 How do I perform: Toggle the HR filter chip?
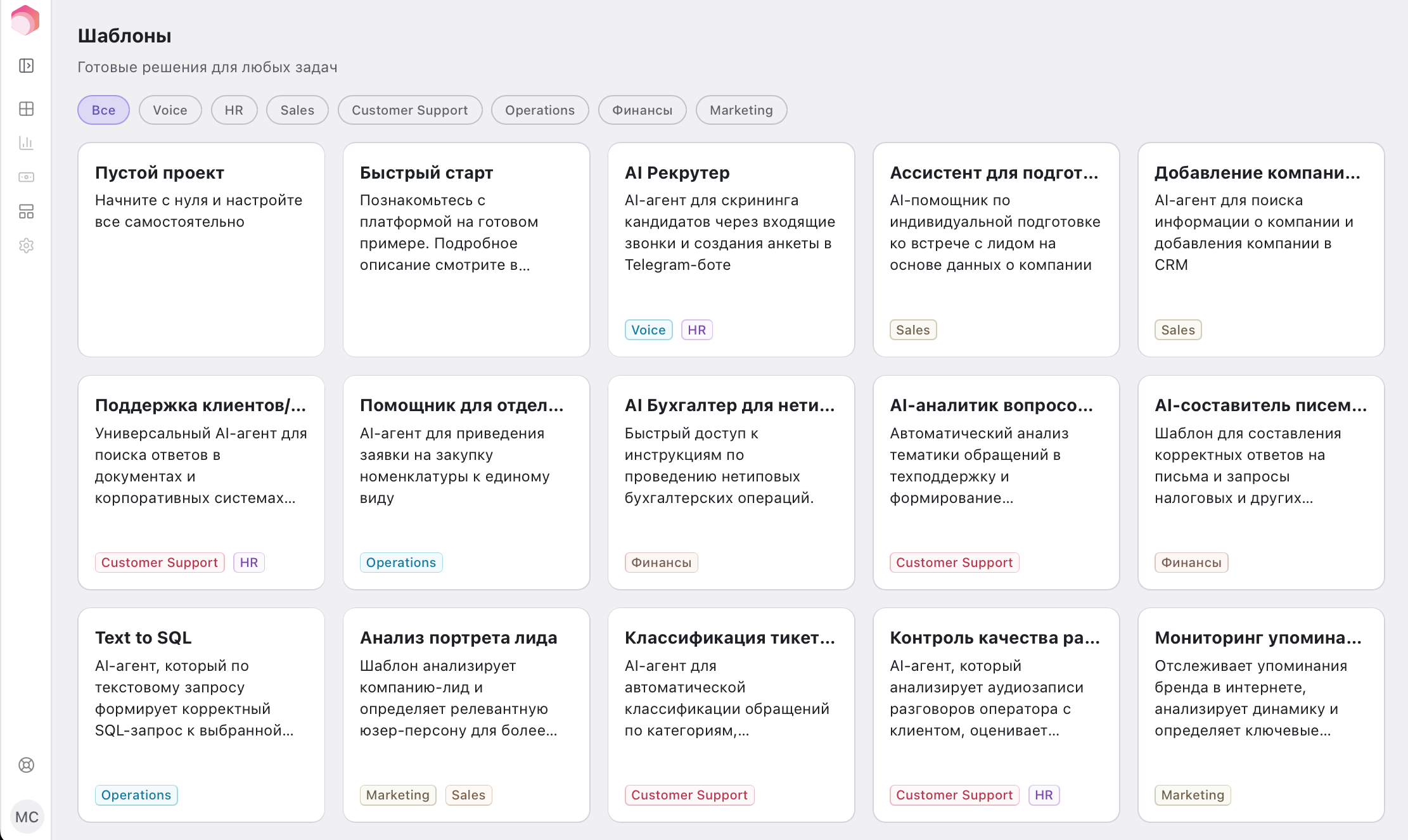click(x=234, y=110)
